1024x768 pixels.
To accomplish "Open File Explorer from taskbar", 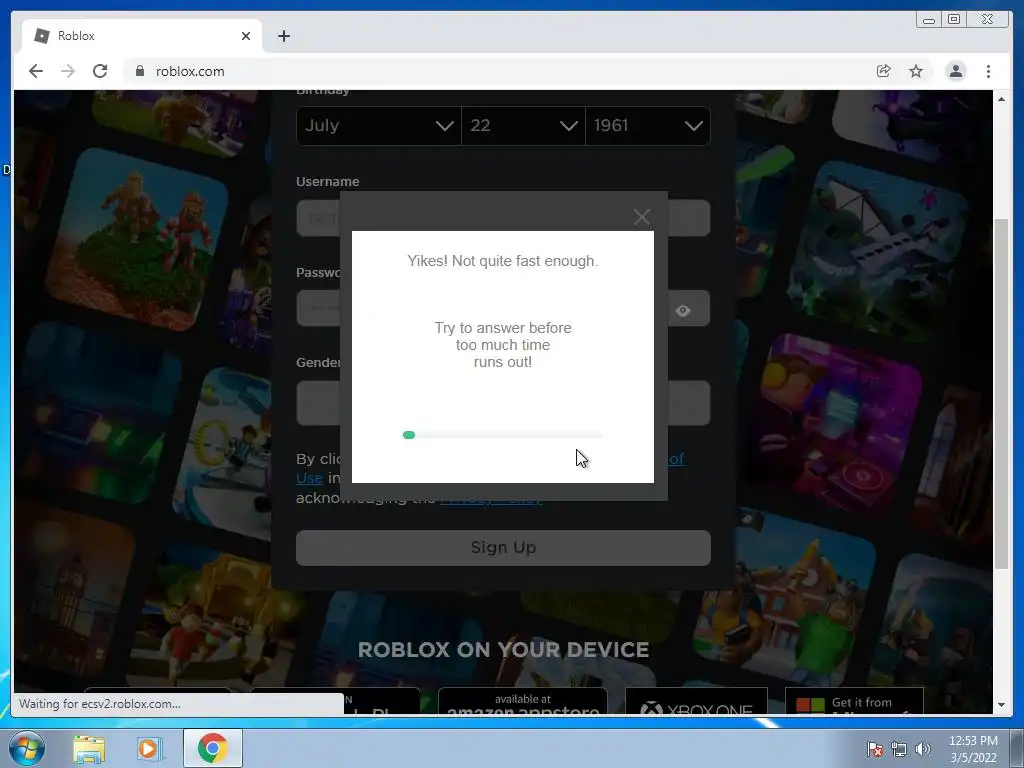I will point(89,748).
